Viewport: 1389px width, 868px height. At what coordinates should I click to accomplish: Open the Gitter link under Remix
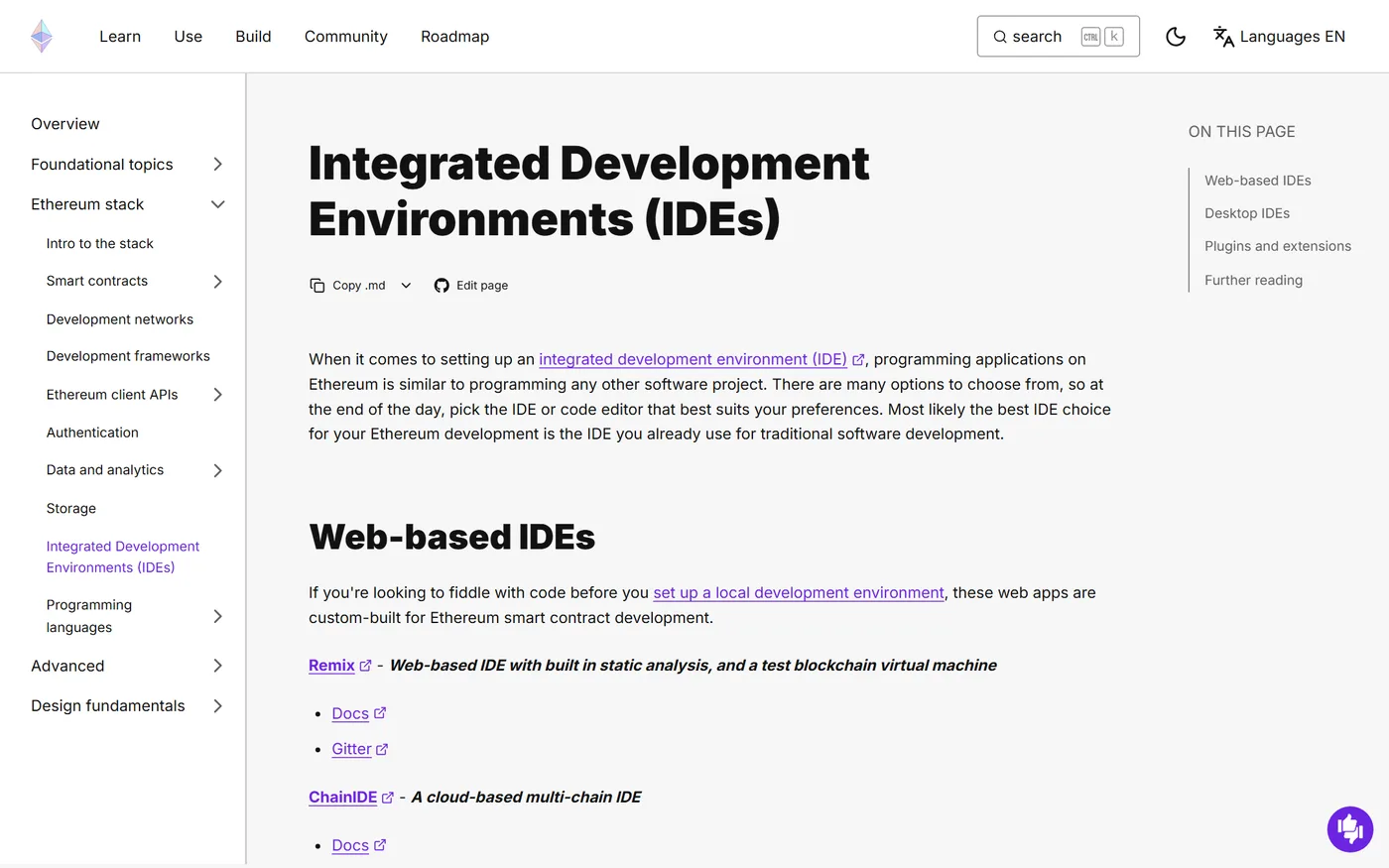pyautogui.click(x=351, y=750)
